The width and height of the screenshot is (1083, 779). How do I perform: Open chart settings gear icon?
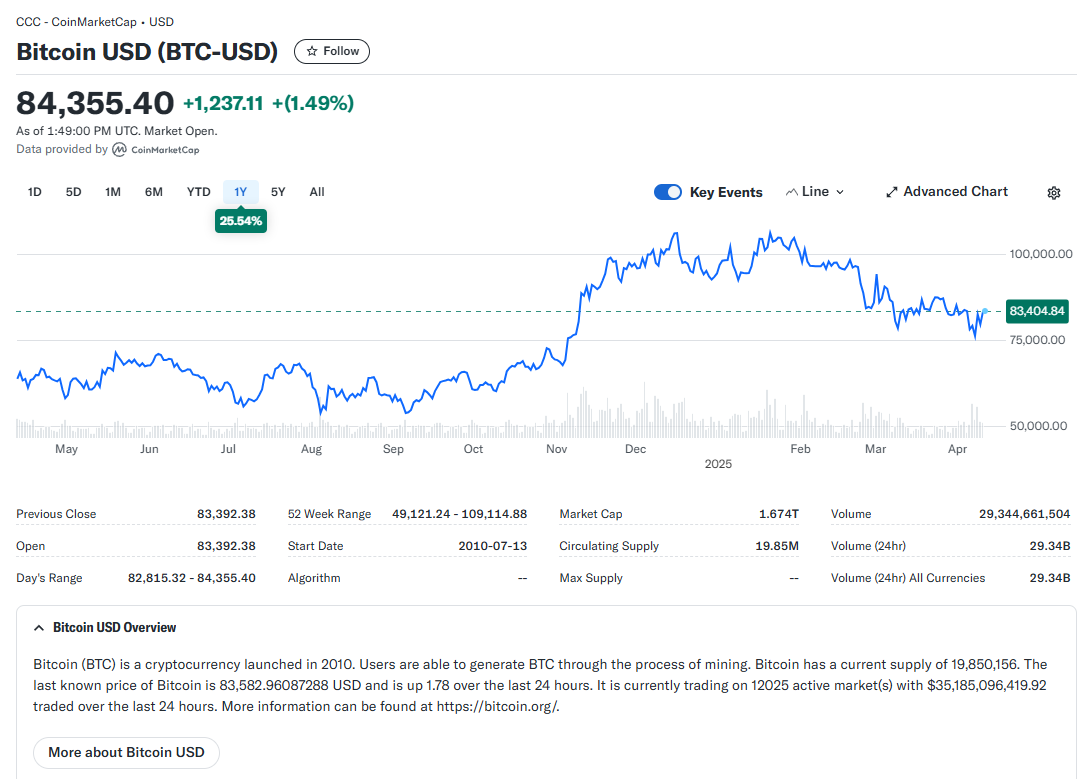[x=1053, y=193]
